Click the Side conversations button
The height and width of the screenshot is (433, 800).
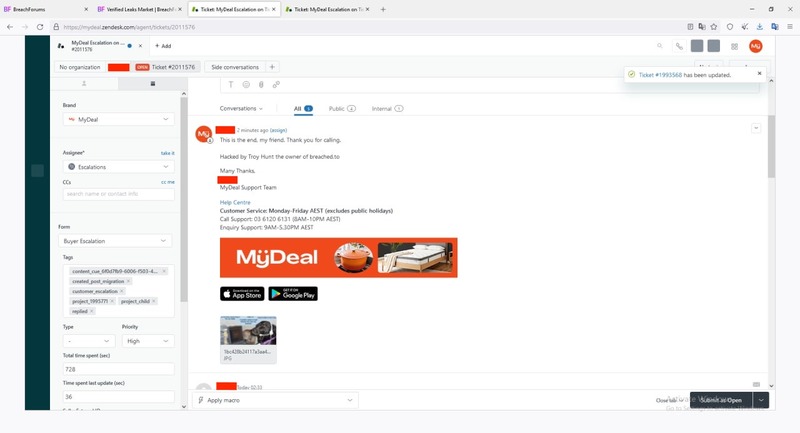(x=235, y=67)
